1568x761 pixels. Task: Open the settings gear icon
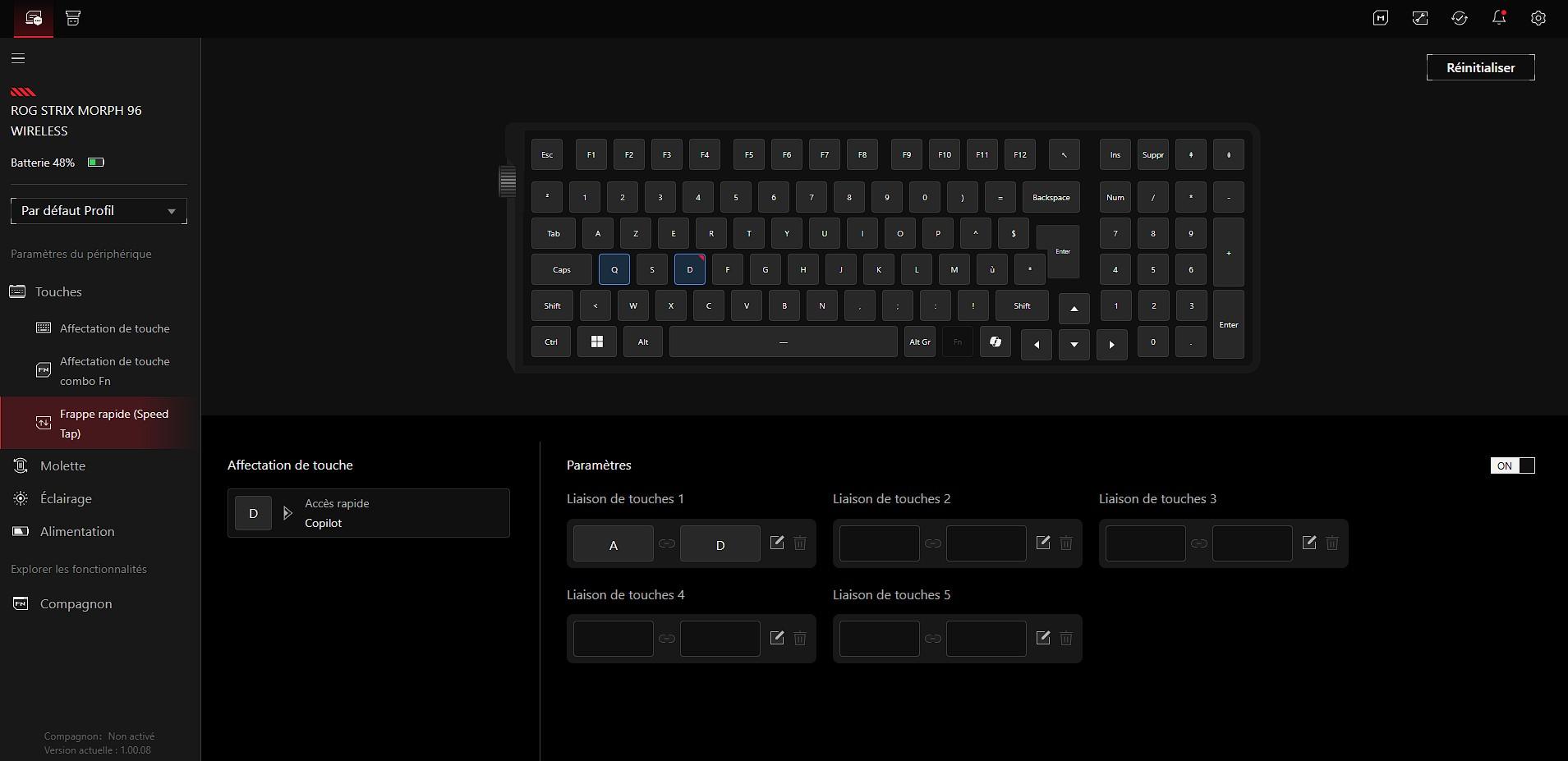click(x=1538, y=18)
